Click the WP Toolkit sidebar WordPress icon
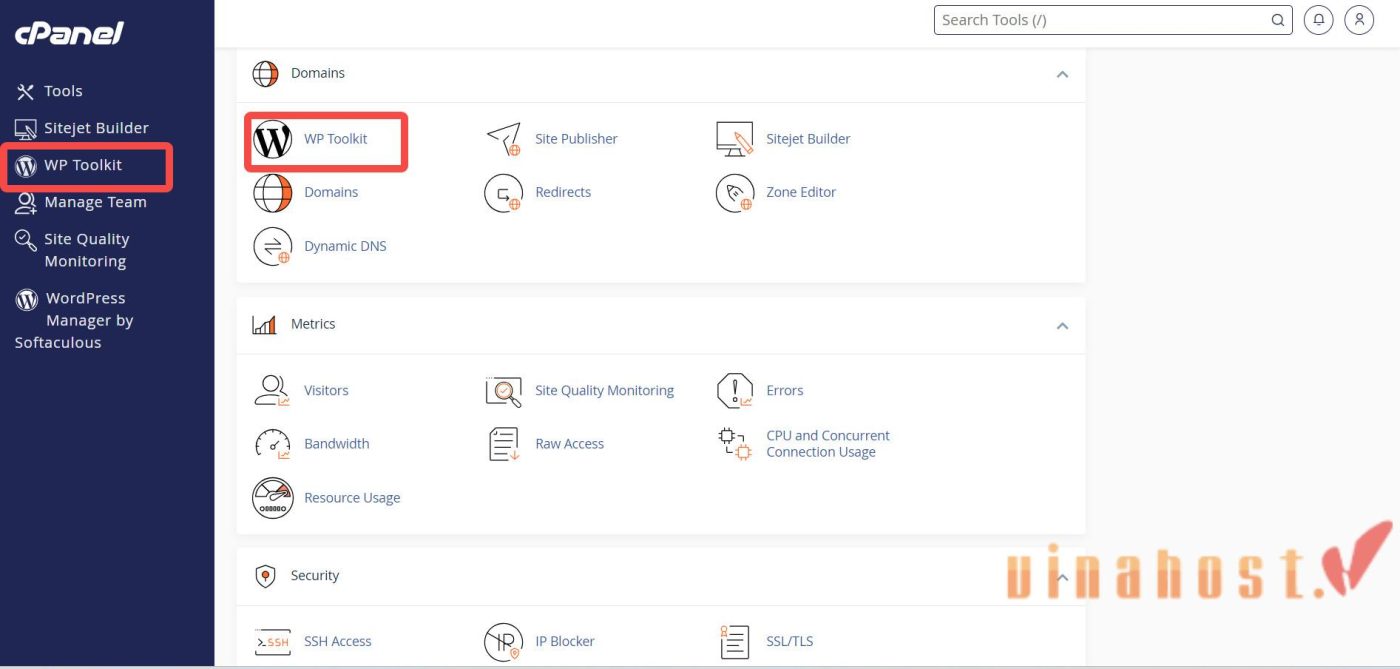 coord(26,166)
